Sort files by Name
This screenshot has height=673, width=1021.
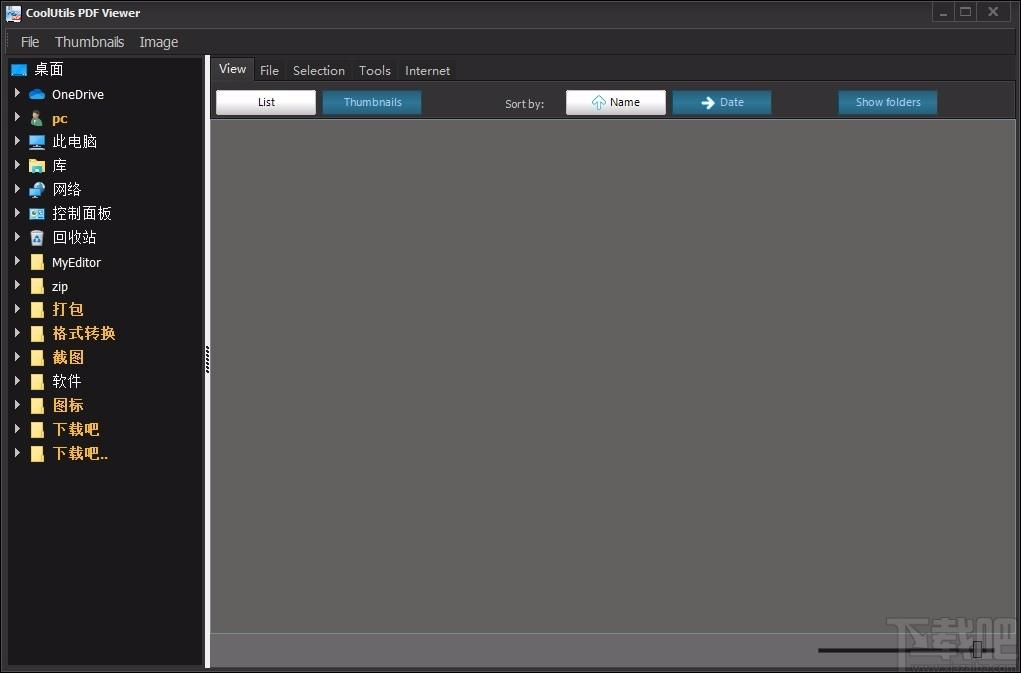(x=615, y=102)
